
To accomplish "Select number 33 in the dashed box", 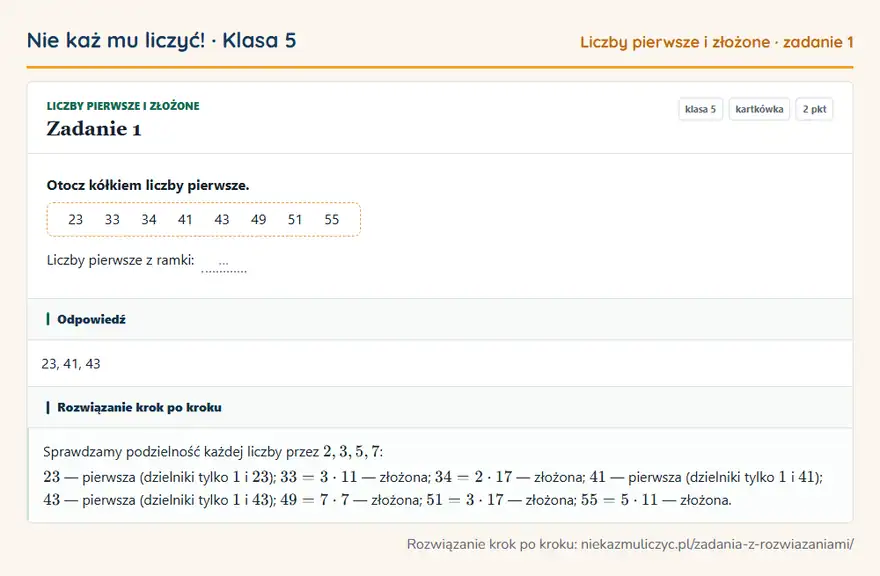I will click(112, 220).
